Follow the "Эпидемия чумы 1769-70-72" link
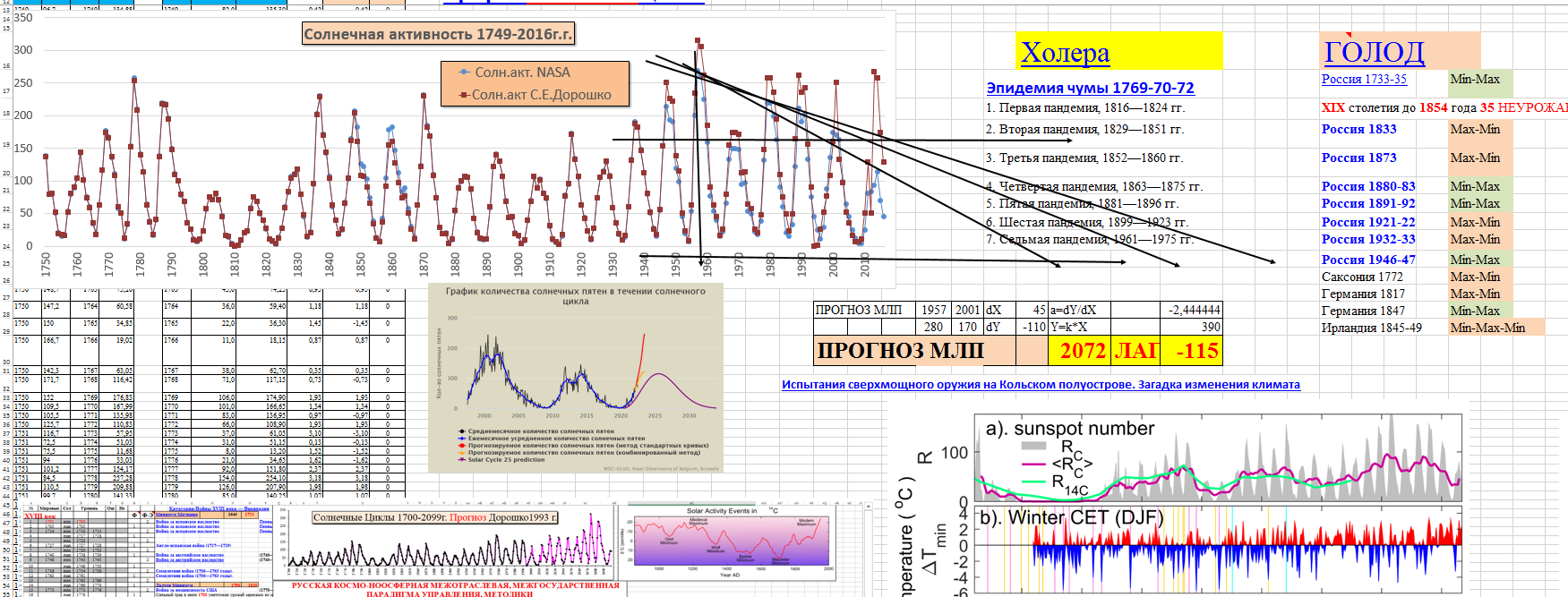Image resolution: width=1568 pixels, height=597 pixels. [x=1090, y=88]
